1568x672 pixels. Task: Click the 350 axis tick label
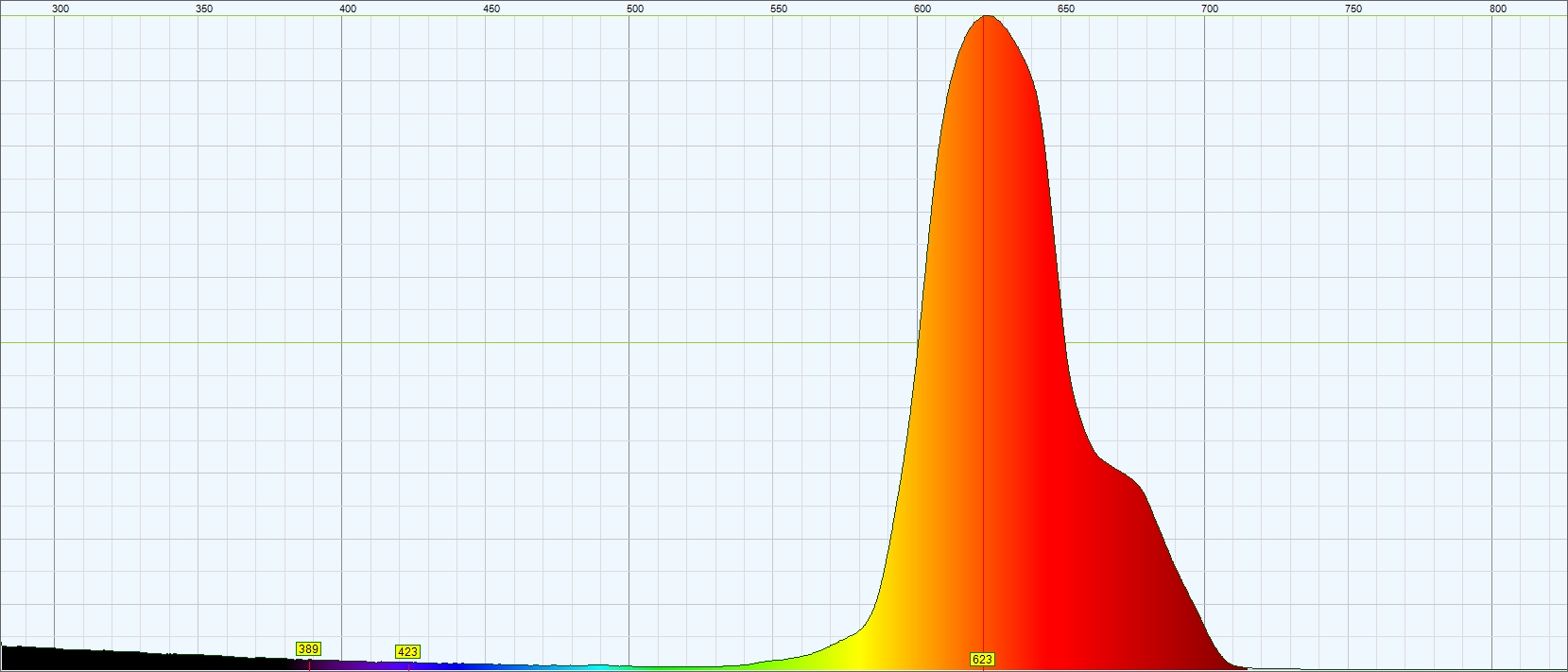tap(204, 9)
